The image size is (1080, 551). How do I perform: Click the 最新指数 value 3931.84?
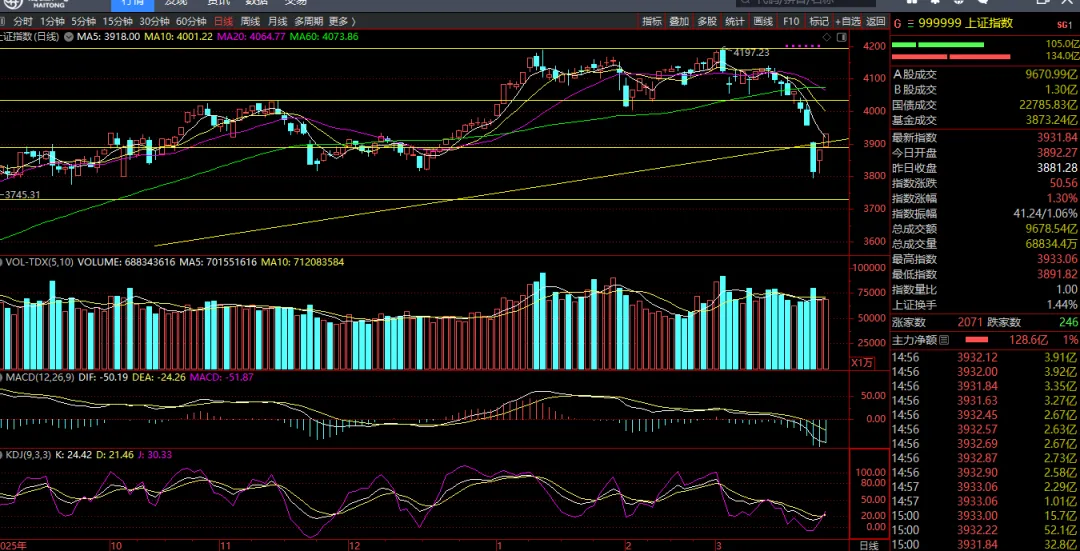(1057, 138)
